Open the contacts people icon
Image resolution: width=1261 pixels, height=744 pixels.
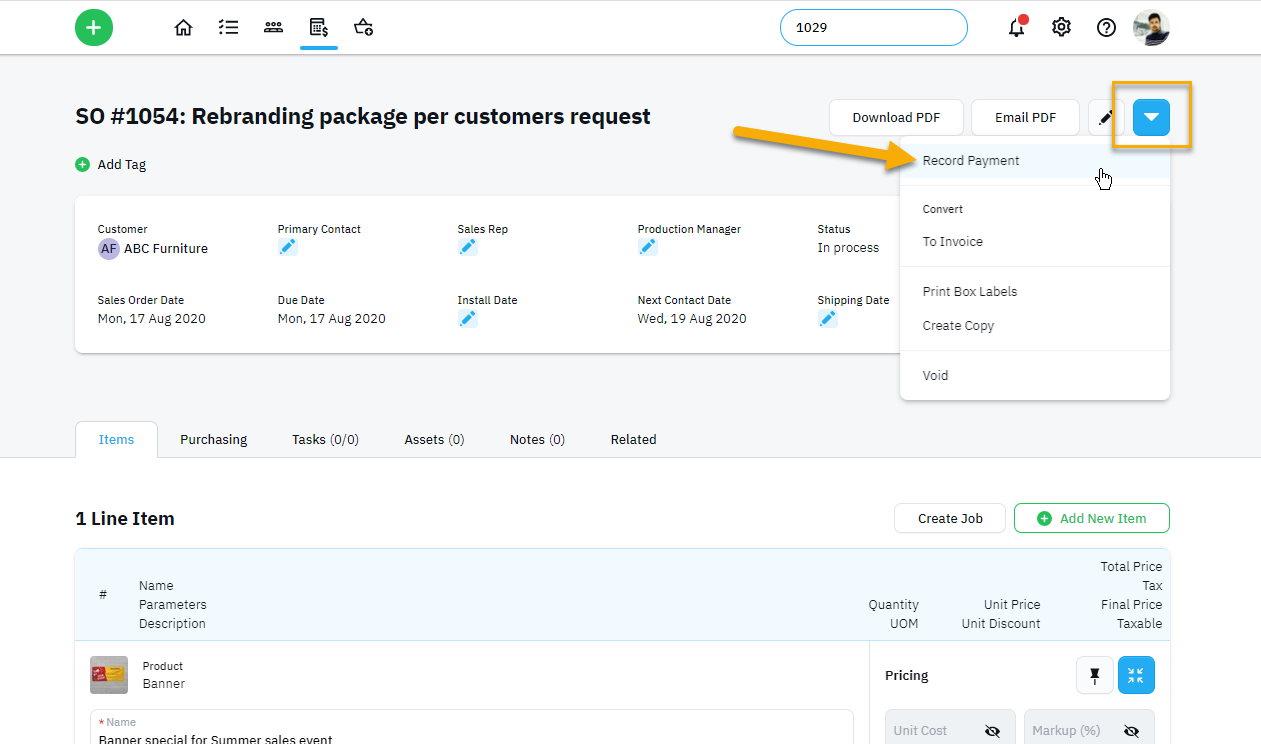pos(273,27)
